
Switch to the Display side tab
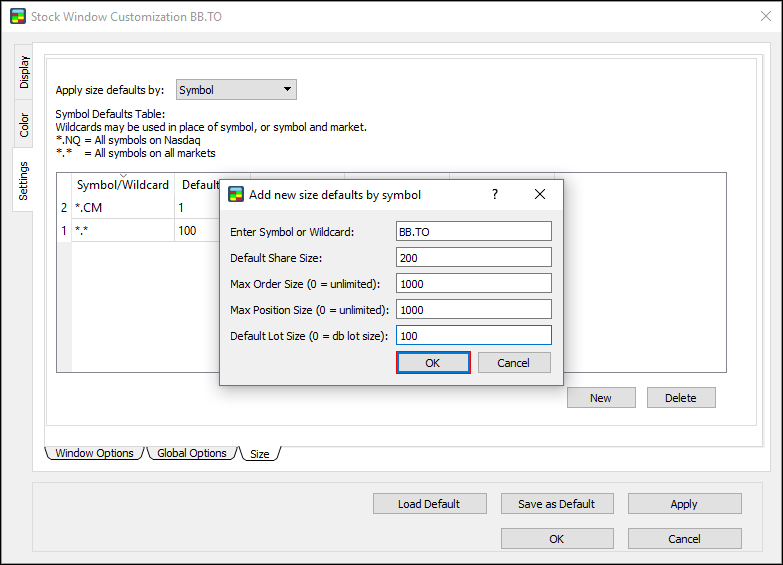pos(24,71)
